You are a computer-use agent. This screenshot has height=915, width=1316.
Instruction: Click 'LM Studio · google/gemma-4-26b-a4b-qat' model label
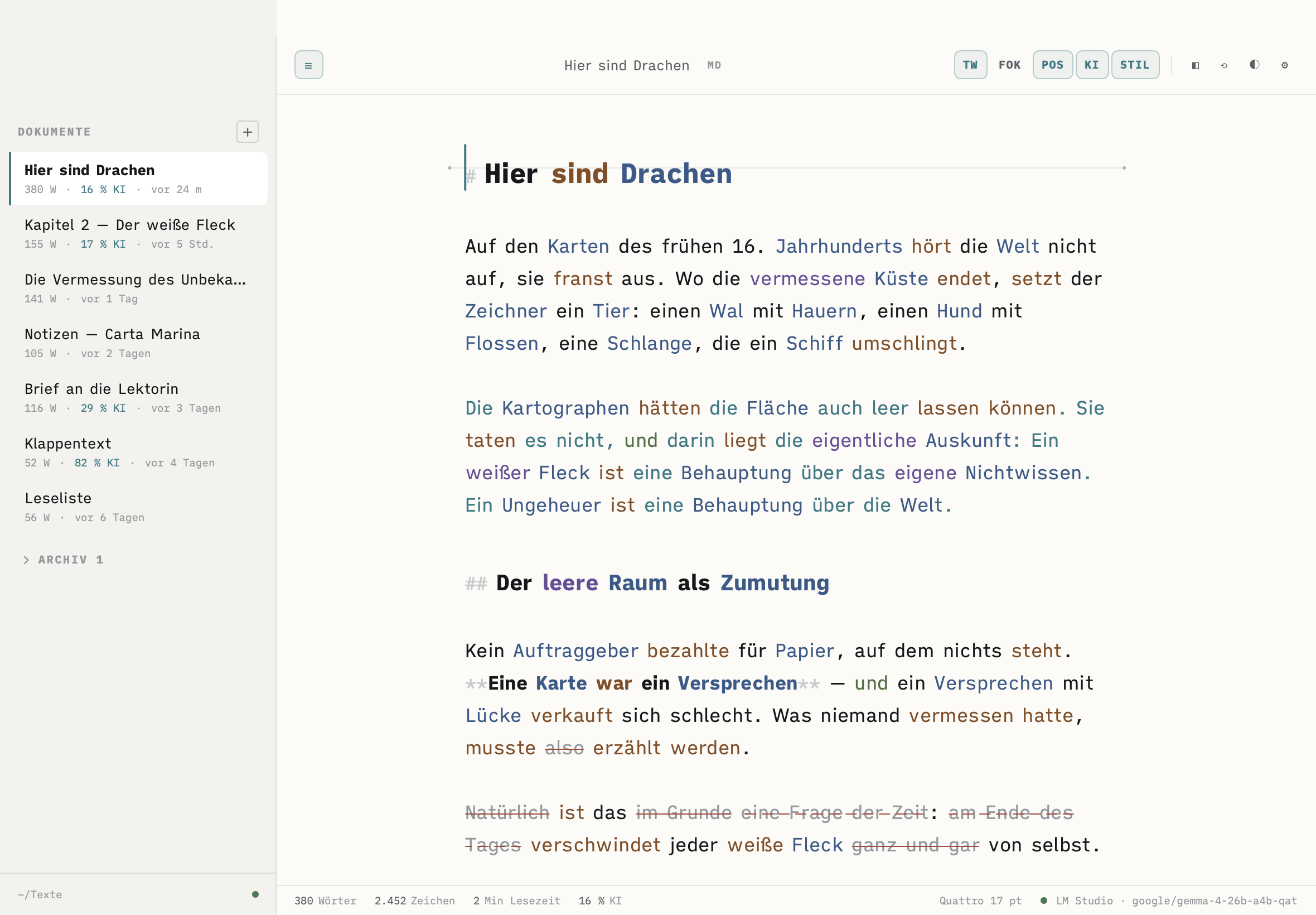pyautogui.click(x=1176, y=900)
